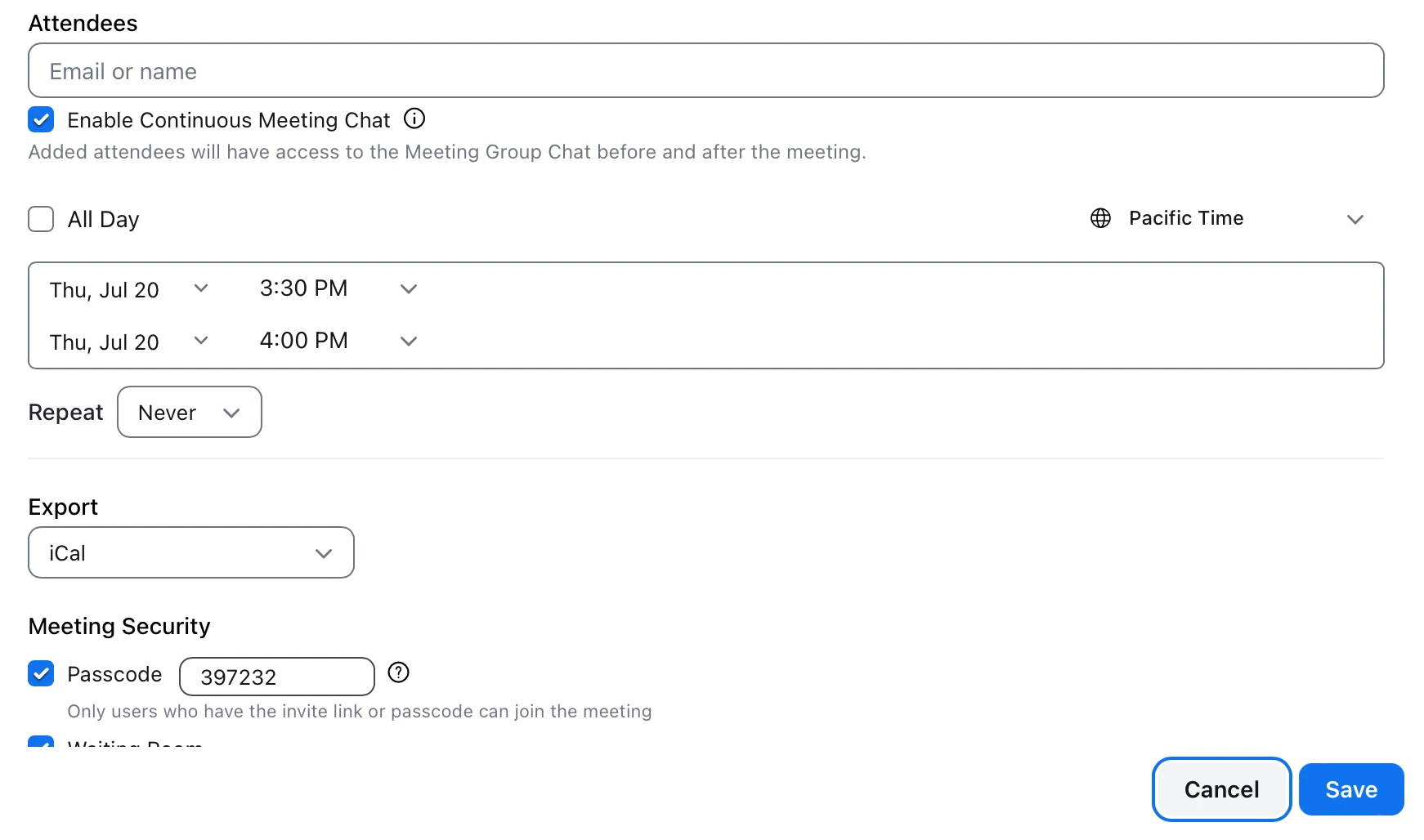Click the chevron next to Pacific Time
The width and height of the screenshot is (1424, 840).
coord(1355,219)
